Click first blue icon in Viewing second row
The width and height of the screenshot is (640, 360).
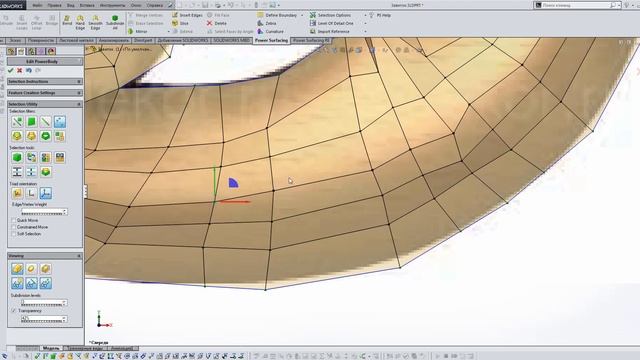(x=17, y=283)
